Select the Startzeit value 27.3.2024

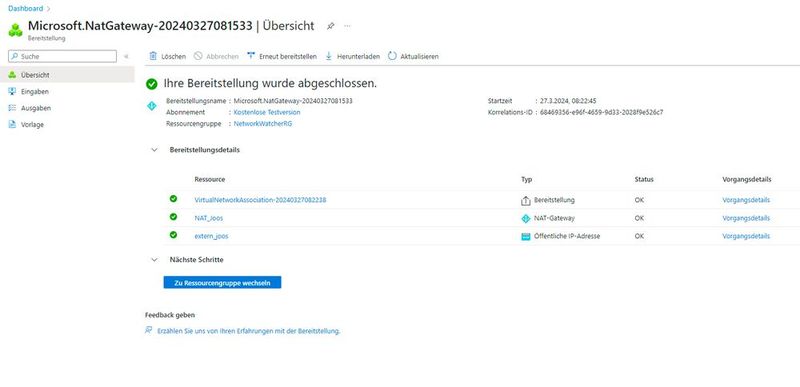[567, 101]
